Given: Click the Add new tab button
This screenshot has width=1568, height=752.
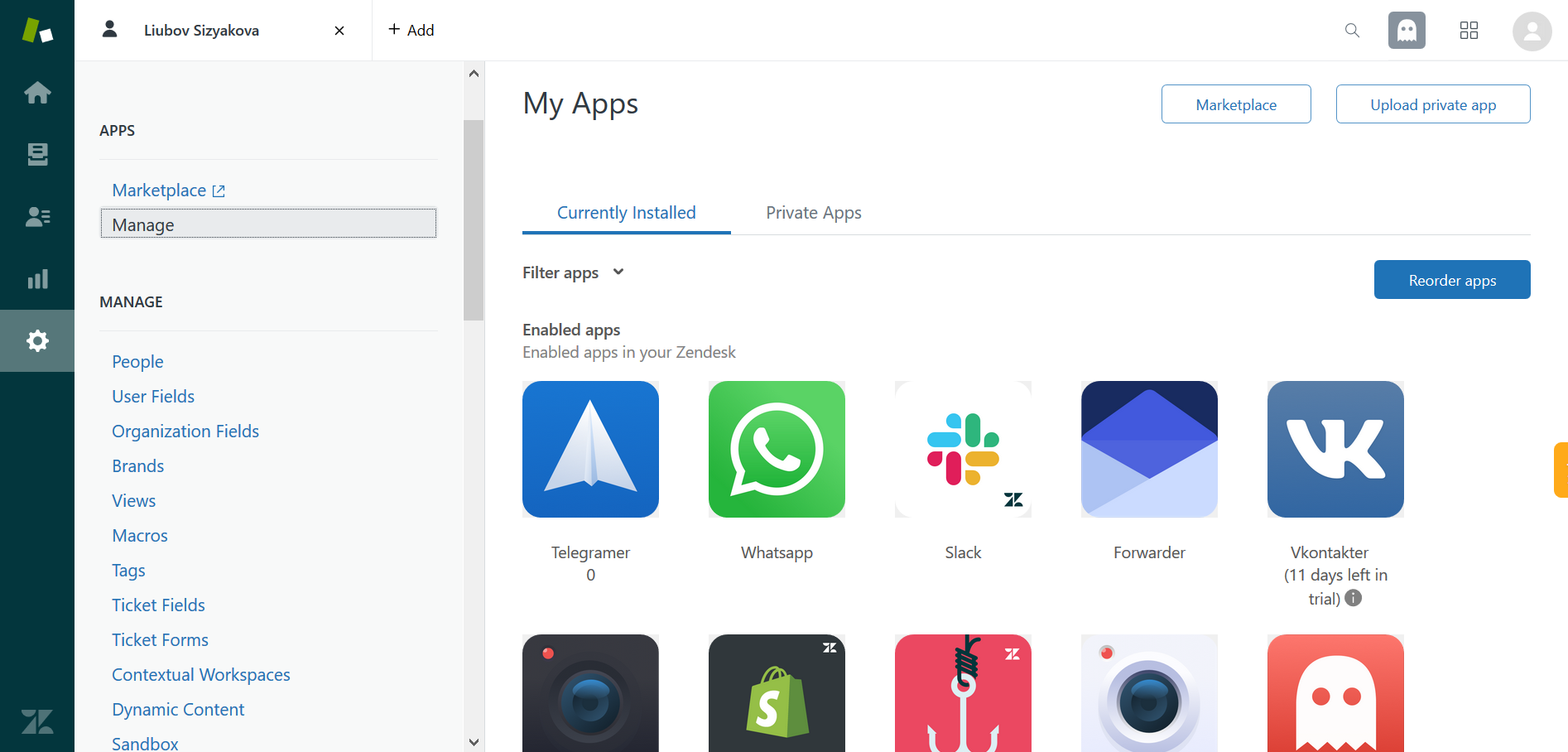Looking at the screenshot, I should pos(411,30).
